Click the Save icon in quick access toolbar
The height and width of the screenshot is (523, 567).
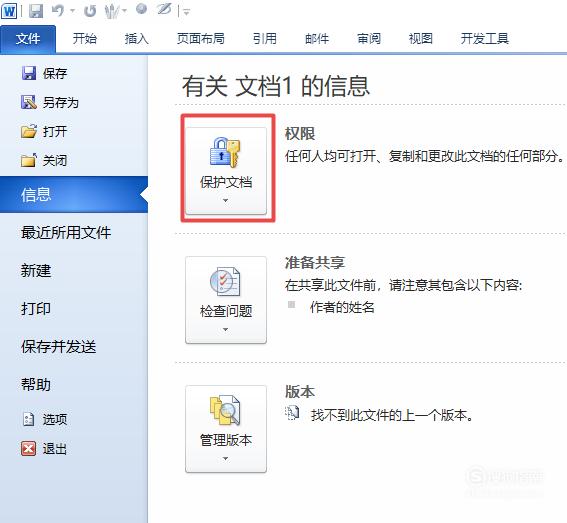click(36, 11)
